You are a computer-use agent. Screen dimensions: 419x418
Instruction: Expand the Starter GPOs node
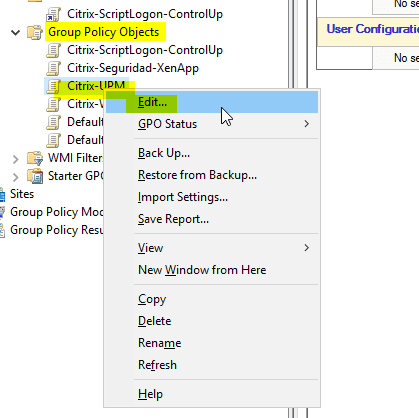pos(16,177)
